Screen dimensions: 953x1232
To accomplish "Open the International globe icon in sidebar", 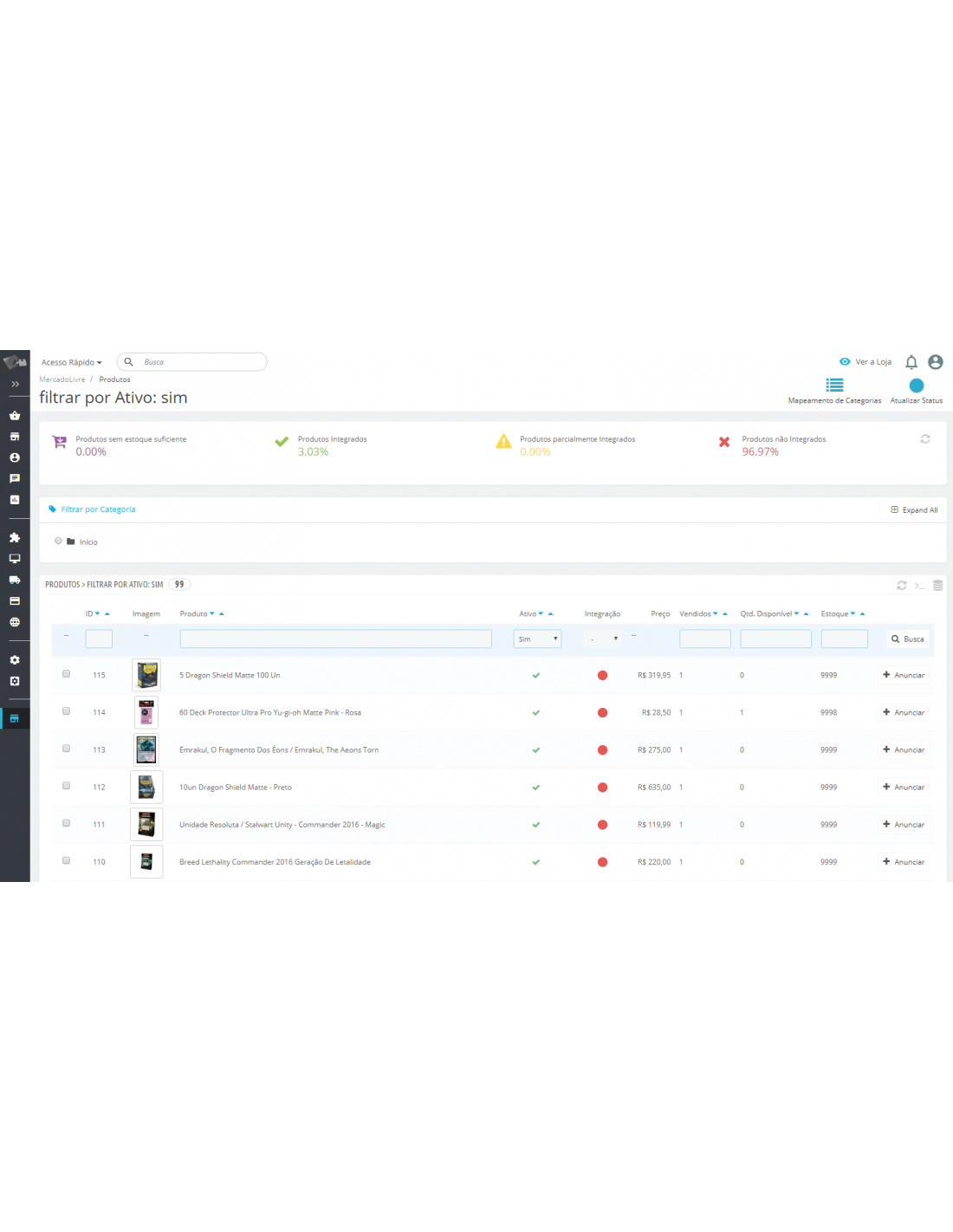I will click(15, 622).
